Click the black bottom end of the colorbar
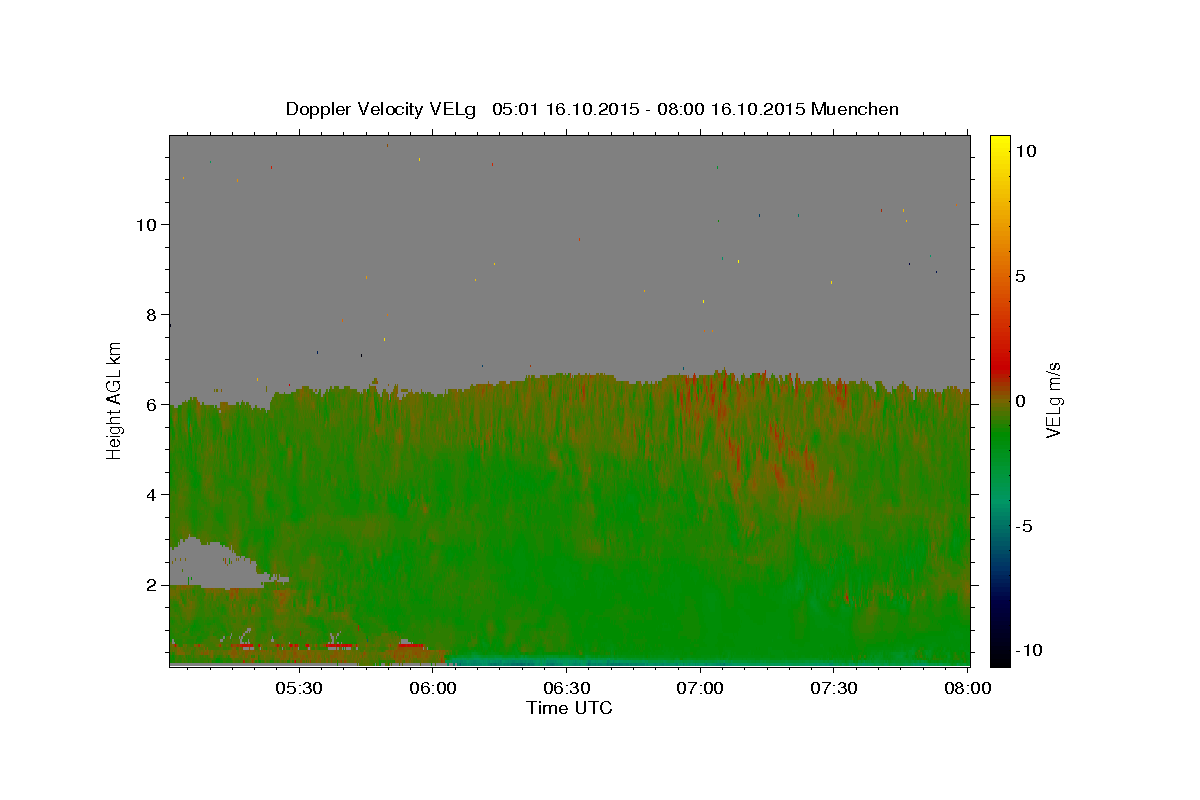Image resolution: width=1200 pixels, height=800 pixels. pyautogui.click(x=999, y=655)
